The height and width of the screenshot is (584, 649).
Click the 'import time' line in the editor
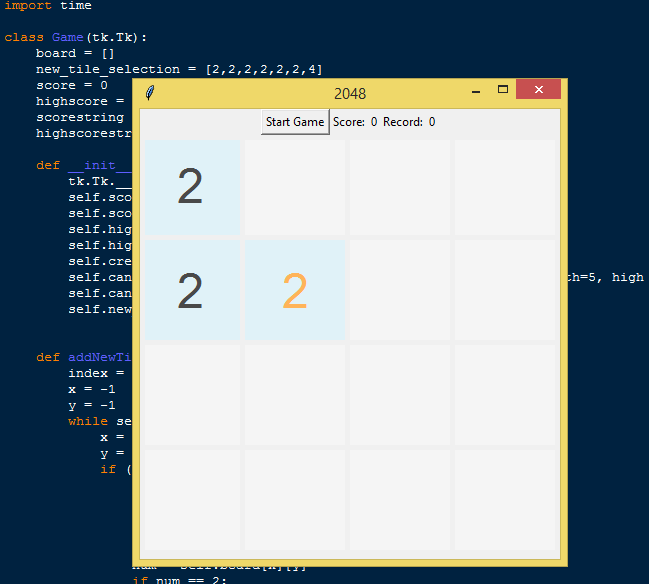point(48,6)
